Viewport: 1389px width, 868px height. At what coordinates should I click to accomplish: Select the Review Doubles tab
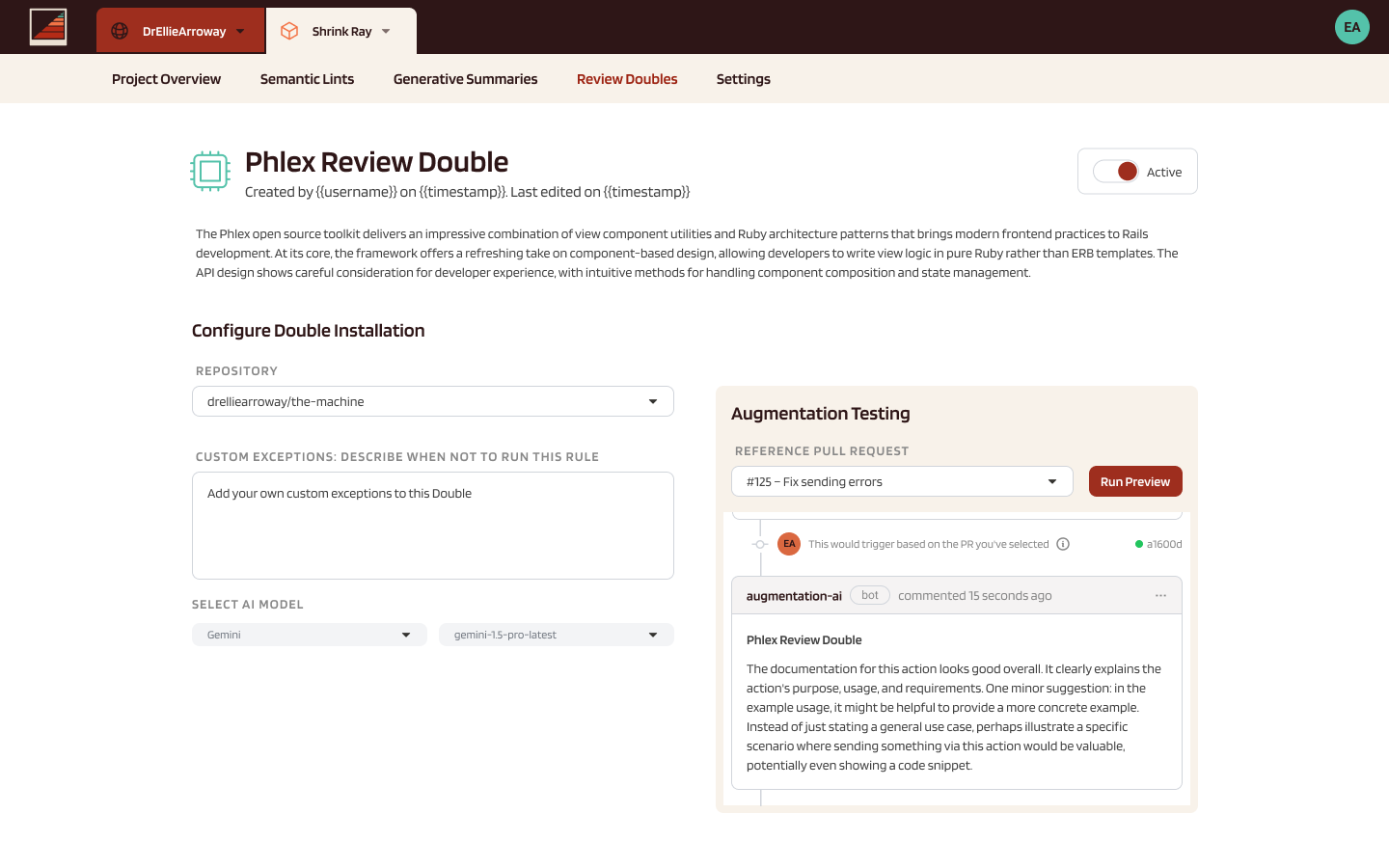tap(627, 79)
